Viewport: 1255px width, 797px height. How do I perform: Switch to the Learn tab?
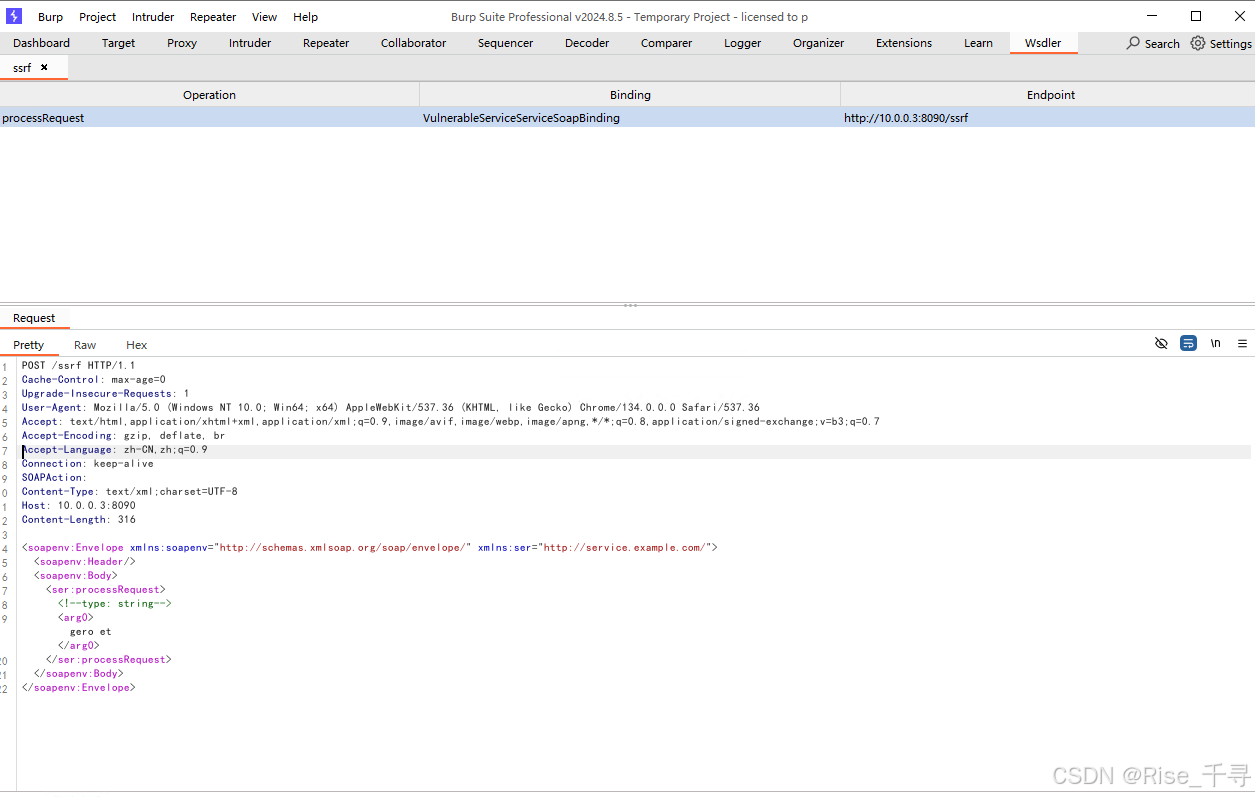[978, 43]
